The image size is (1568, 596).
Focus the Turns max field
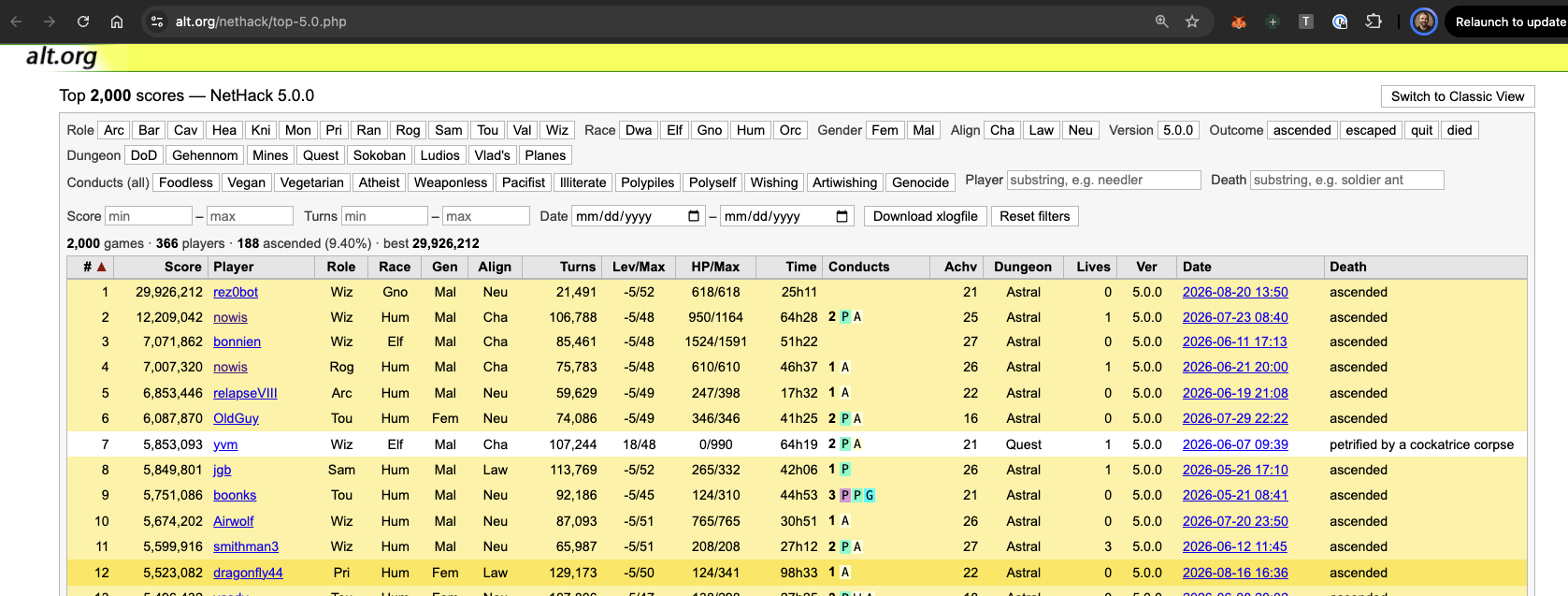(486, 216)
